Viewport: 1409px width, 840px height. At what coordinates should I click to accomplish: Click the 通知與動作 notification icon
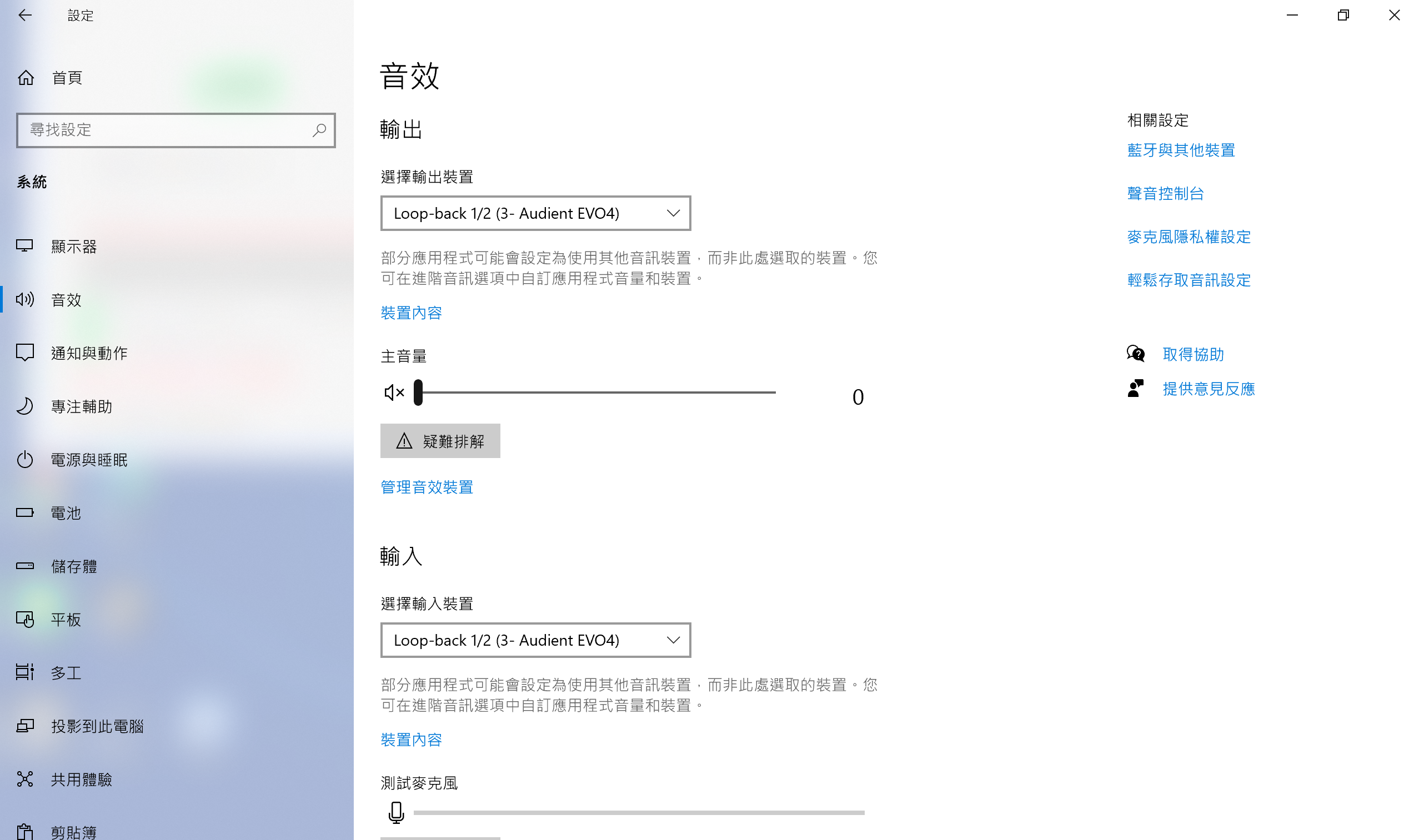24,353
